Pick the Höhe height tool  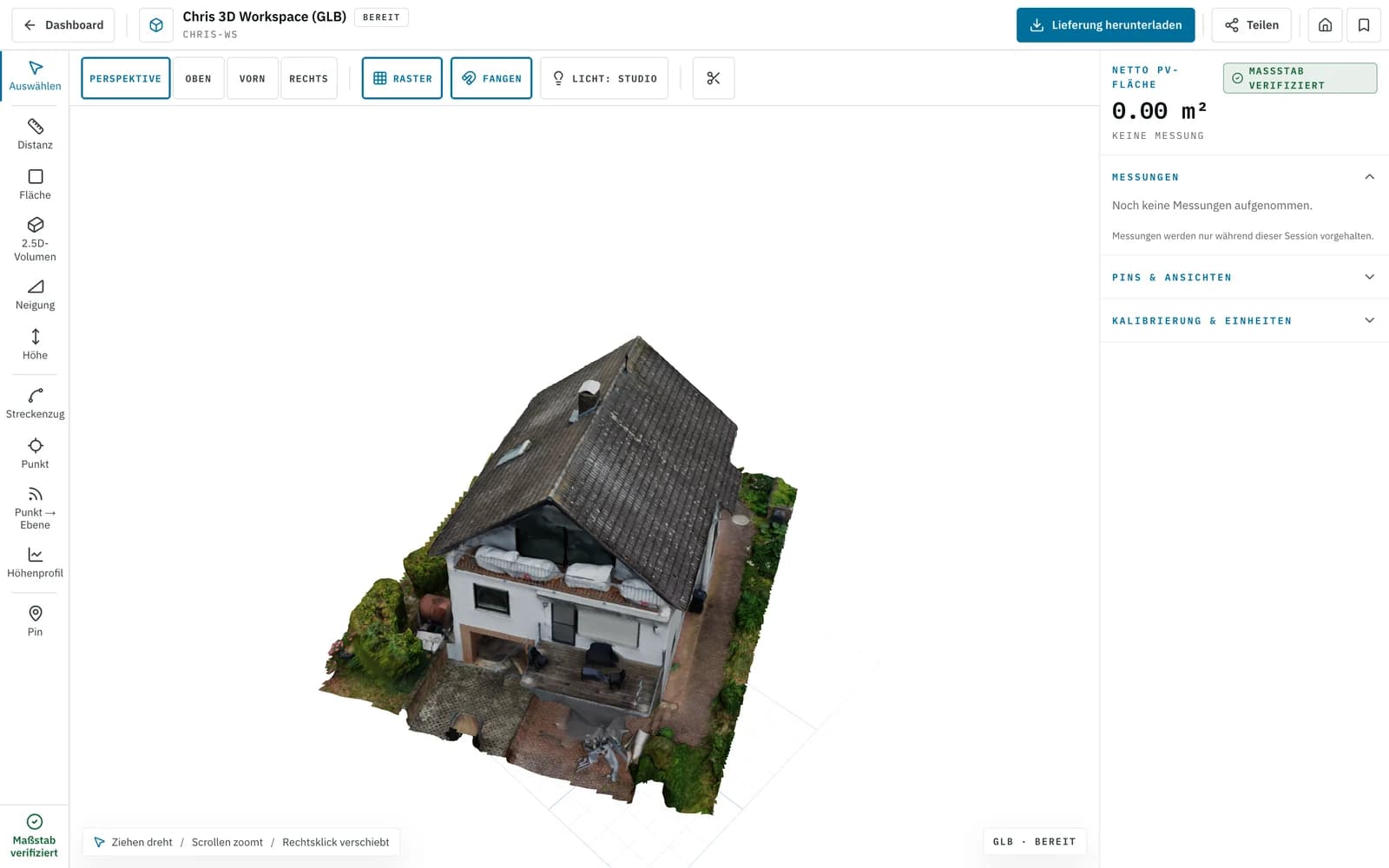(x=35, y=345)
